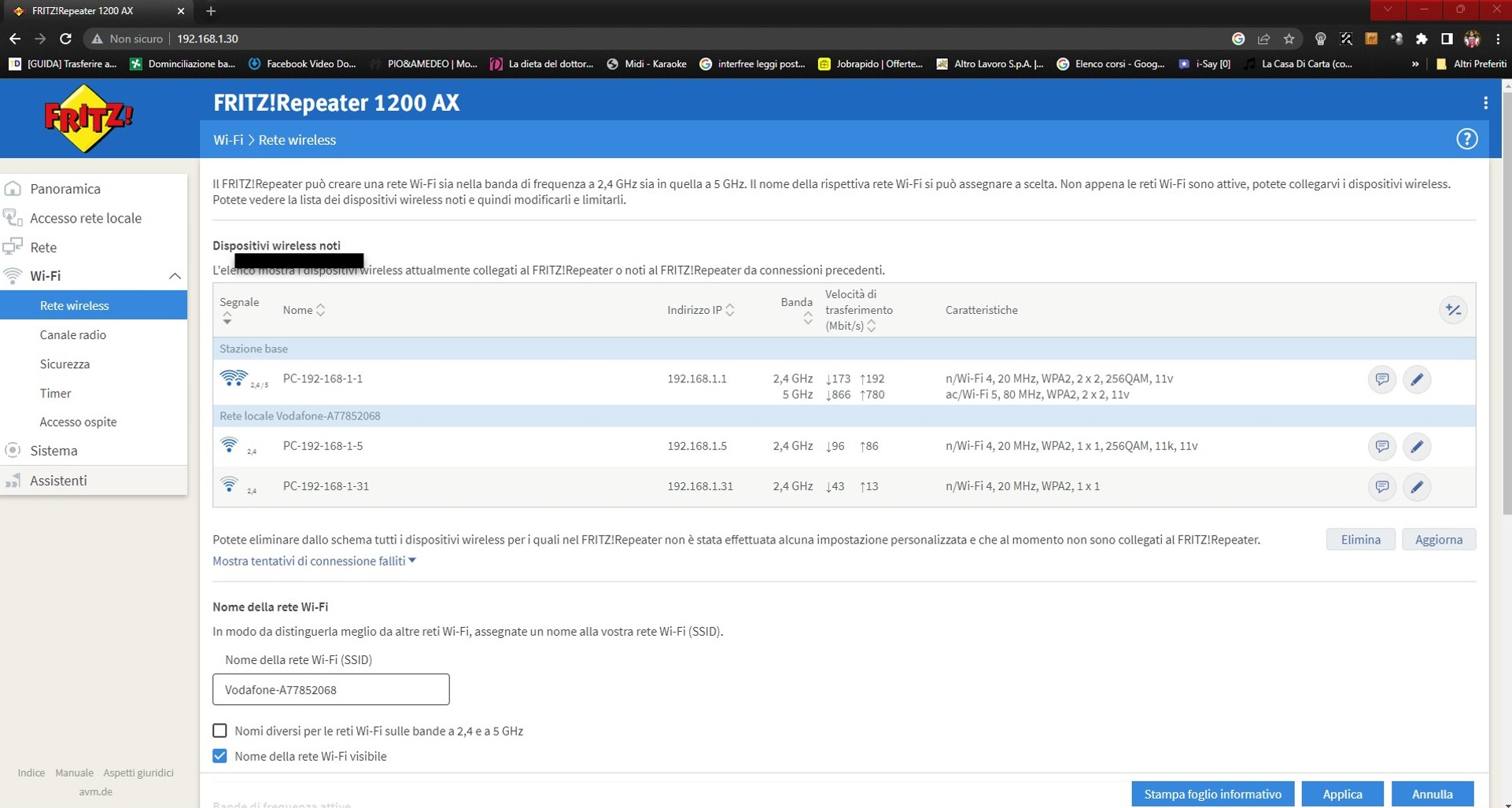The image size is (1512, 808).
Task: Click the address bar showing 192.168.1.30
Action: pyautogui.click(x=692, y=39)
